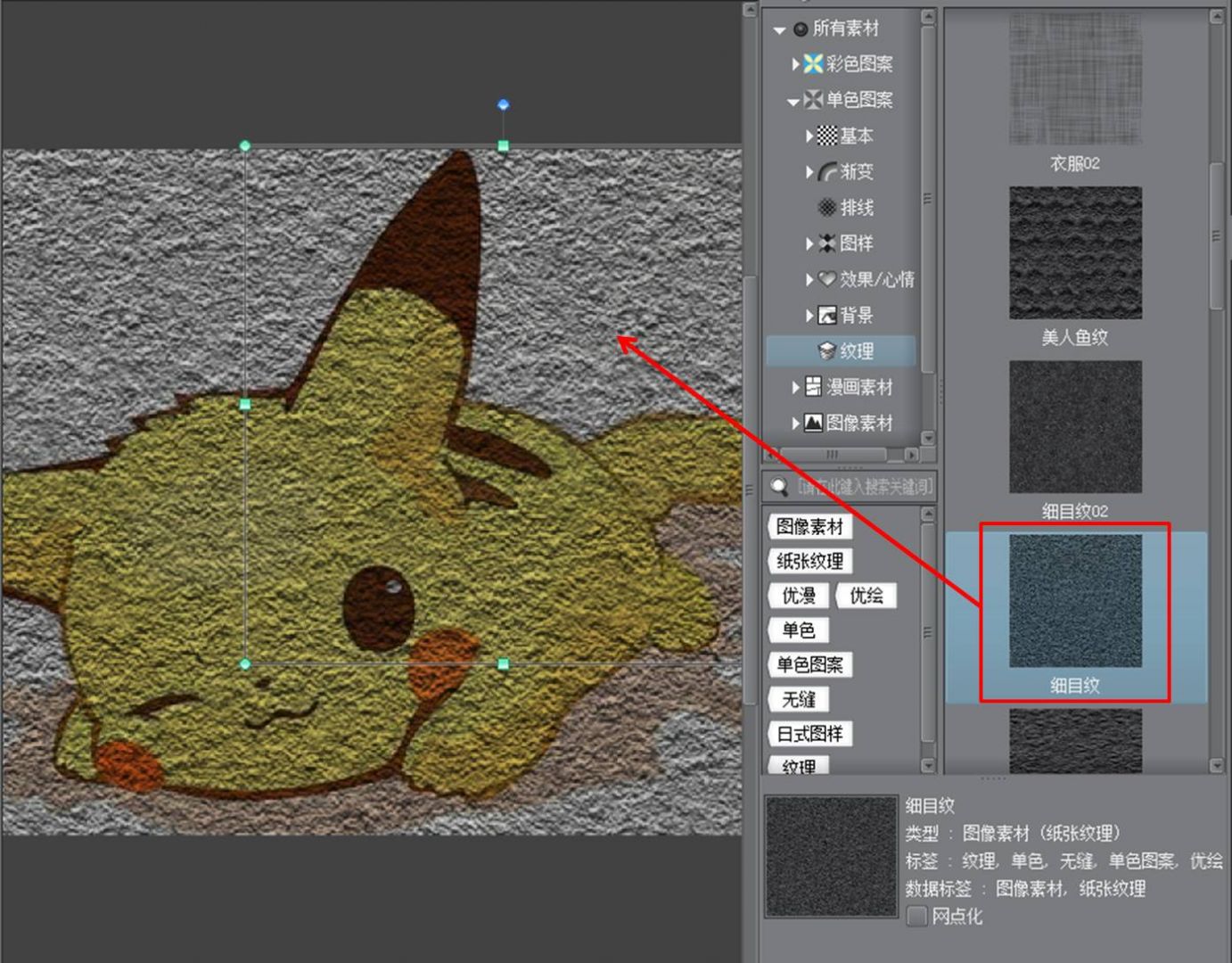Click the 所有素材 root icon

pyautogui.click(x=800, y=29)
